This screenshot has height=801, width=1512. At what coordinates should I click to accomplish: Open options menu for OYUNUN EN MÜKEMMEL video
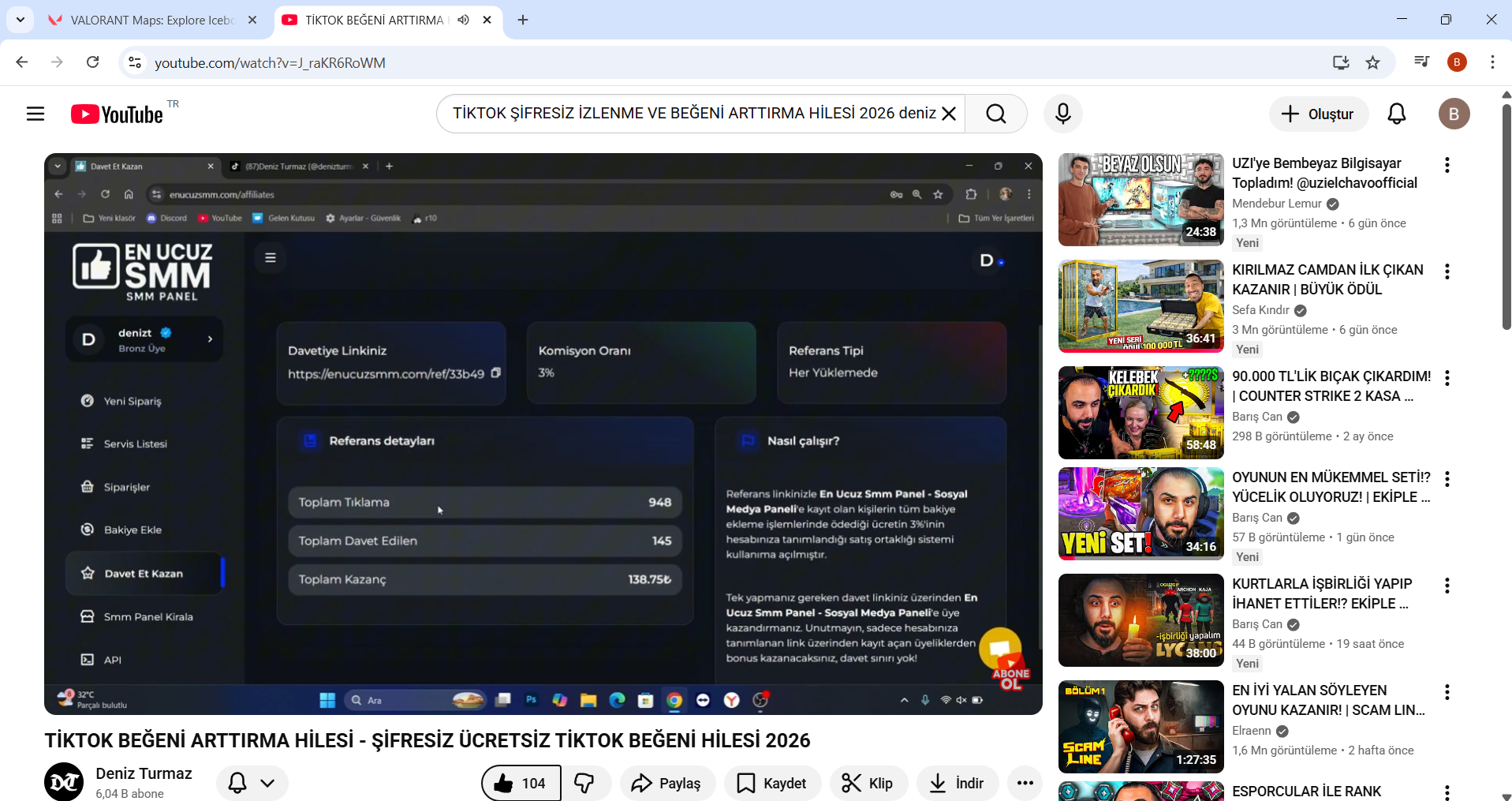click(x=1447, y=479)
